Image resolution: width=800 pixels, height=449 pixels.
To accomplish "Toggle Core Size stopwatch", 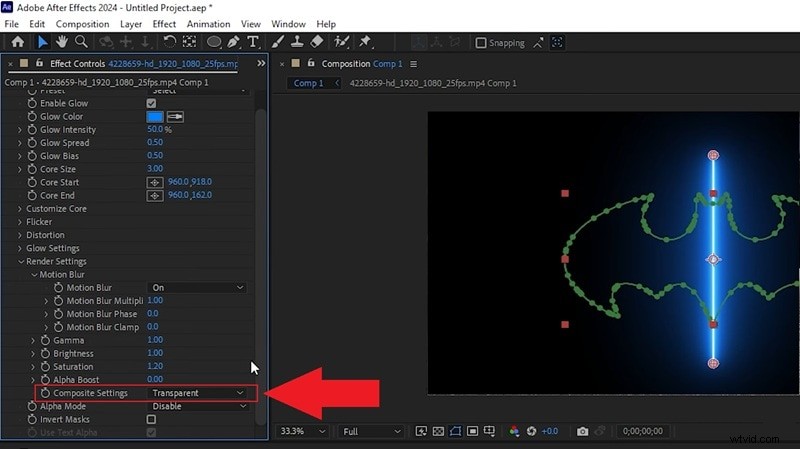I will pos(32,169).
